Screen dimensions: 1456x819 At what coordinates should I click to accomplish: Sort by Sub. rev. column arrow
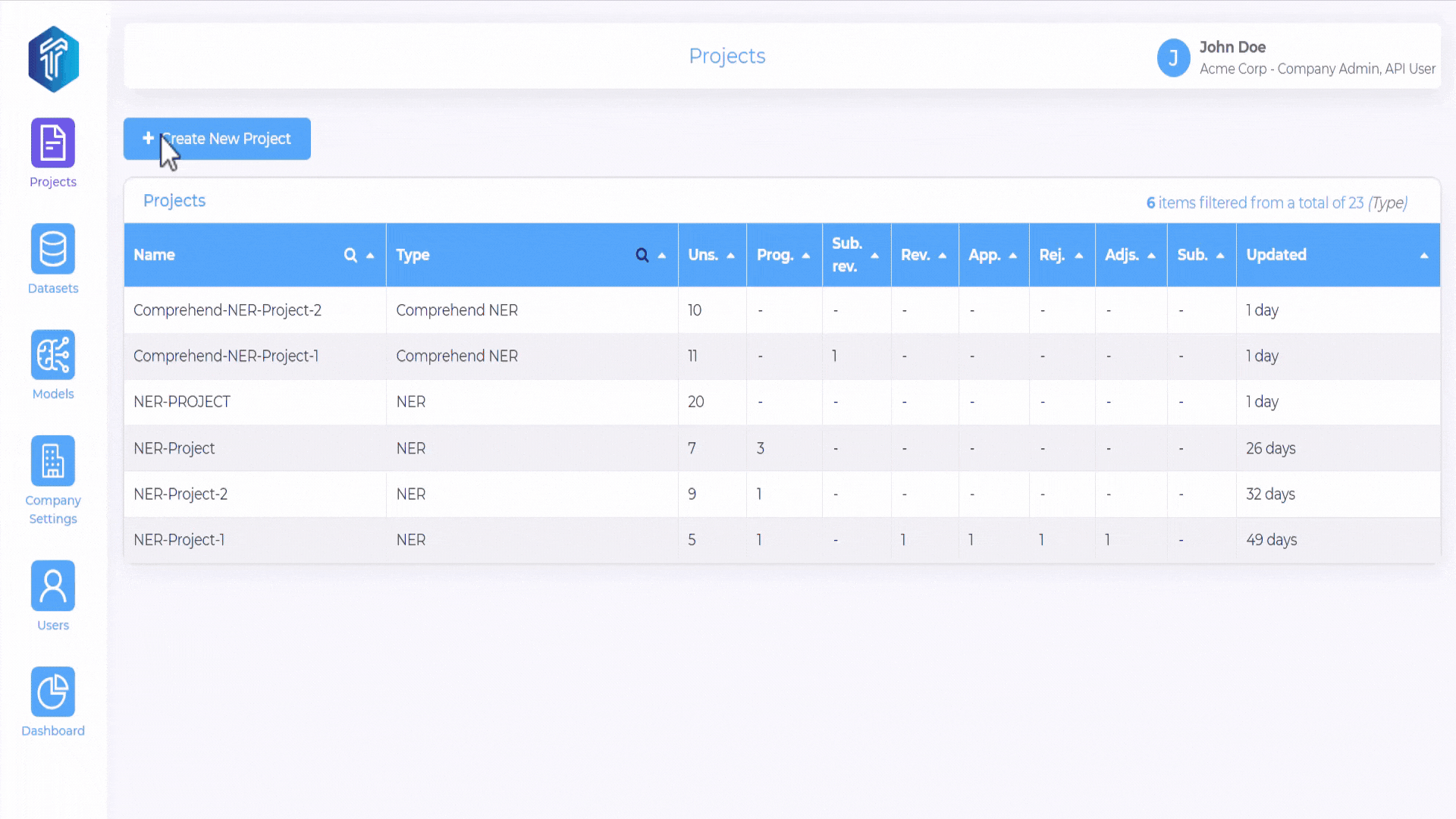click(x=875, y=256)
